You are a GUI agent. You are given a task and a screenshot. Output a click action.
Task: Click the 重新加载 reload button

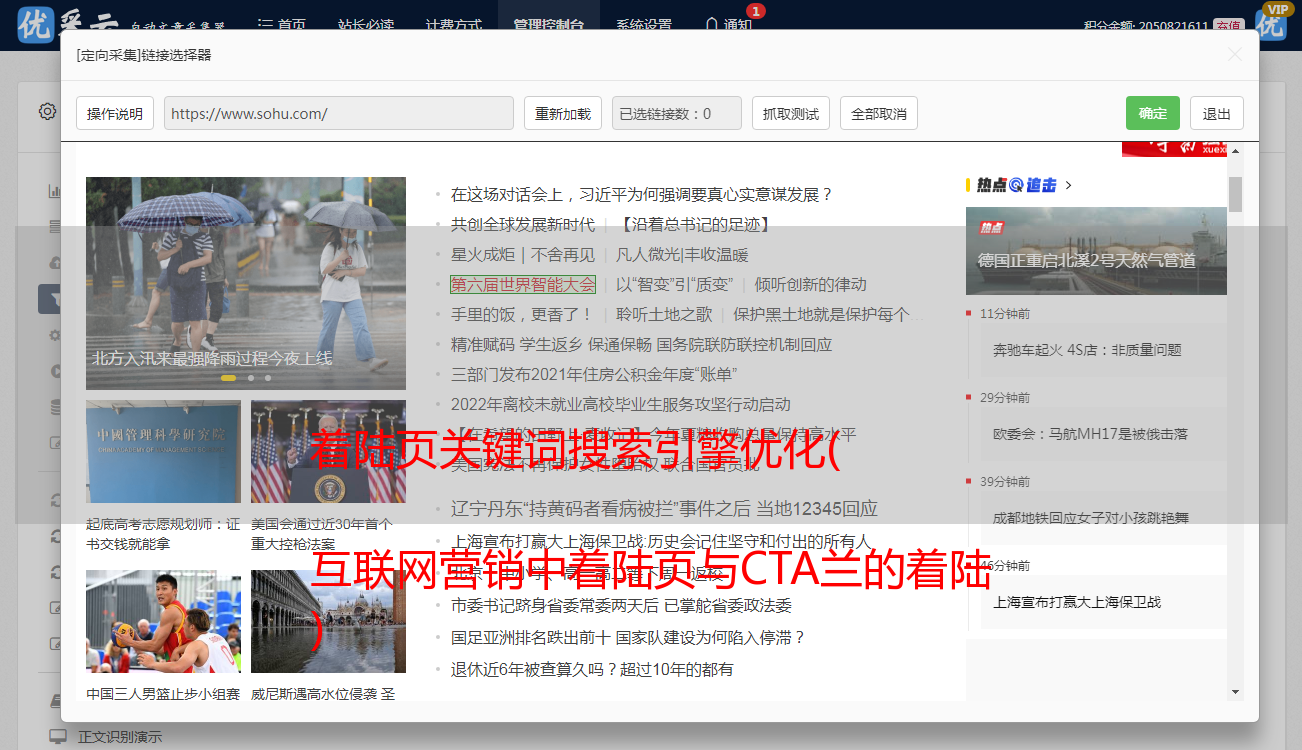click(x=563, y=113)
